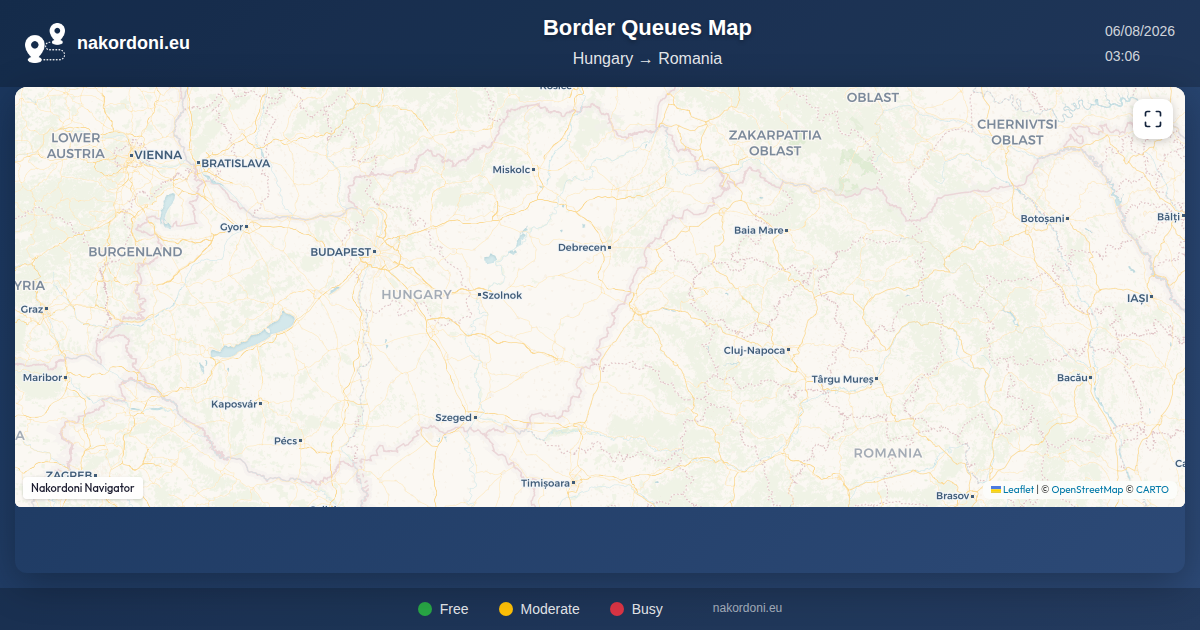Click the BURGENLAND region label
The width and height of the screenshot is (1200, 630).
(x=136, y=252)
